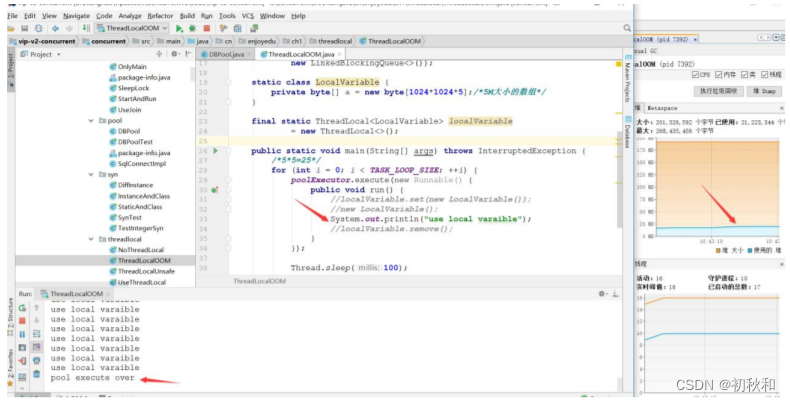Click the run gutter arrow beside main method
The width and height of the screenshot is (790, 401).
(x=216, y=151)
